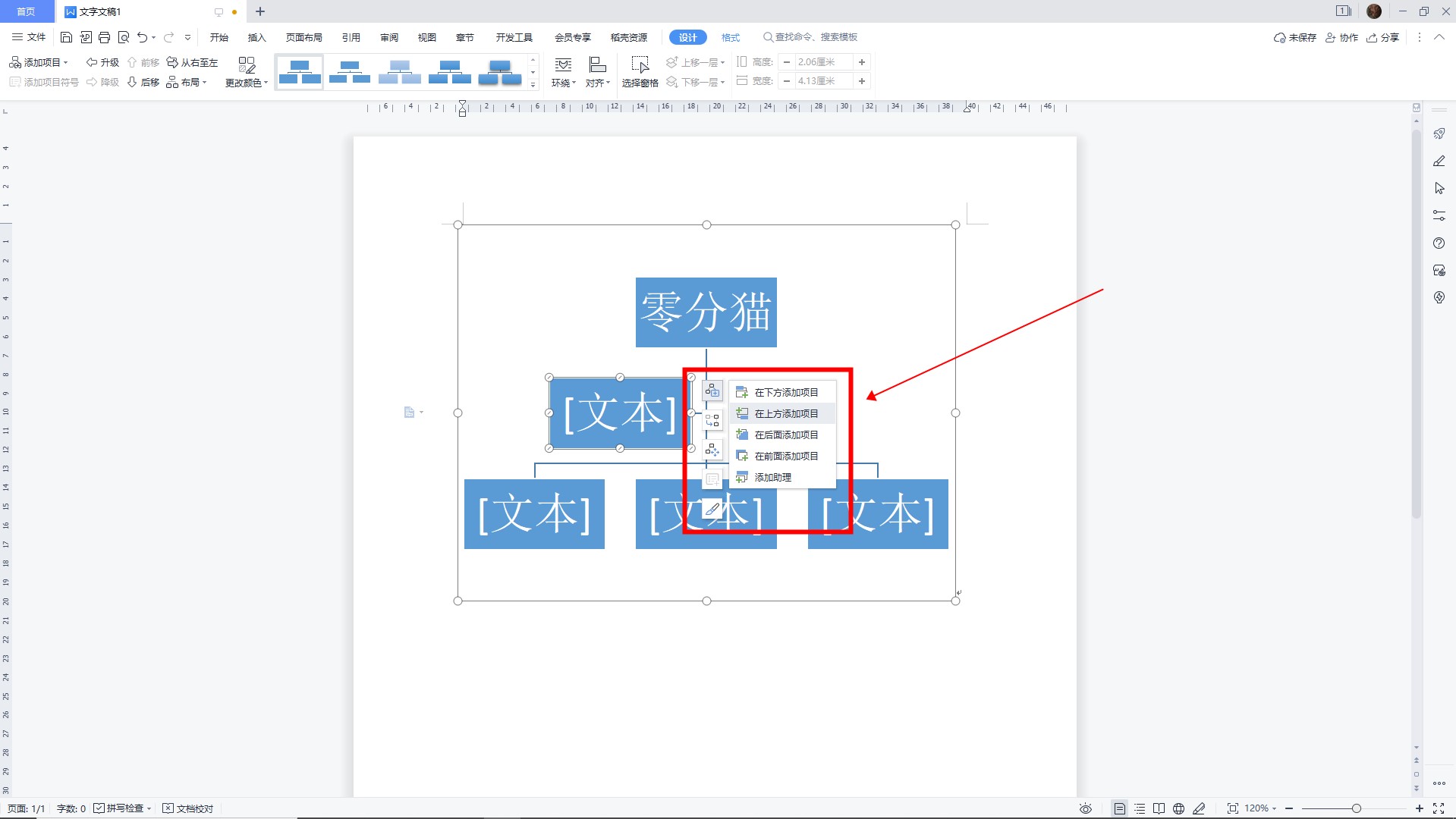Switch to the Insert (插入) tab
The width and height of the screenshot is (1456, 819).
point(256,37)
